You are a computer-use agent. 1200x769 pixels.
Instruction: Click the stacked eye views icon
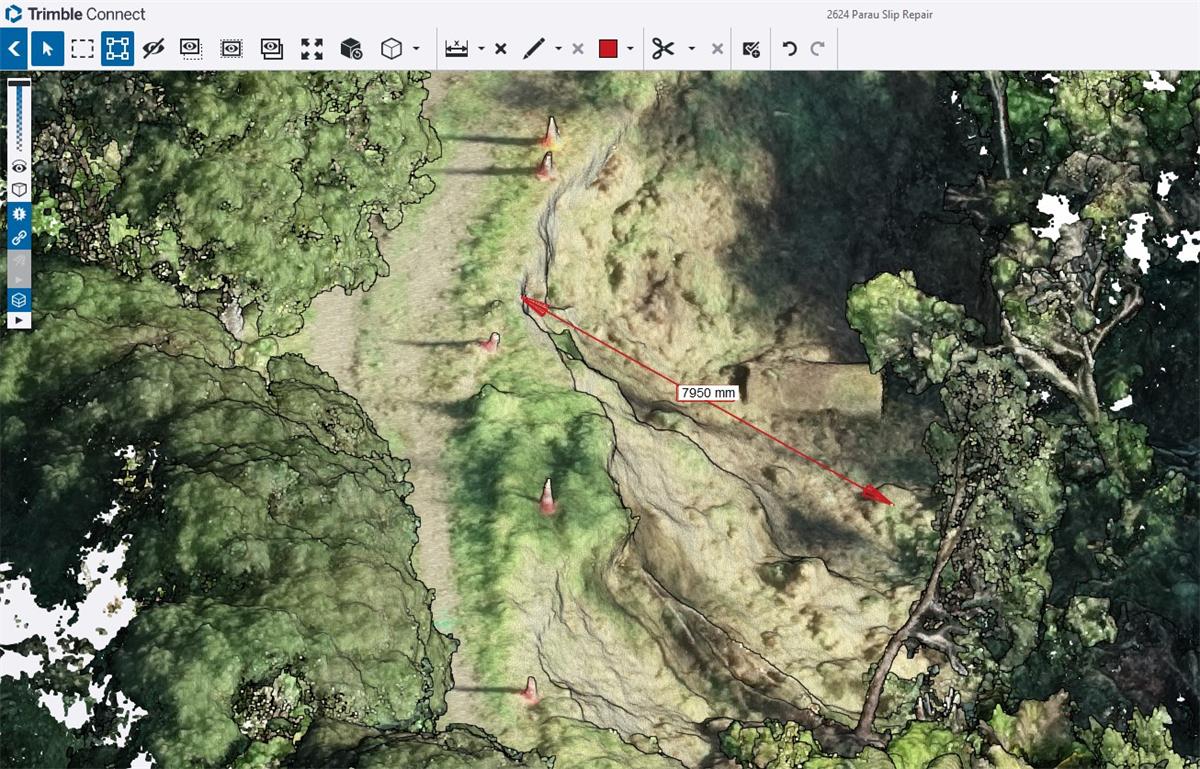(271, 48)
